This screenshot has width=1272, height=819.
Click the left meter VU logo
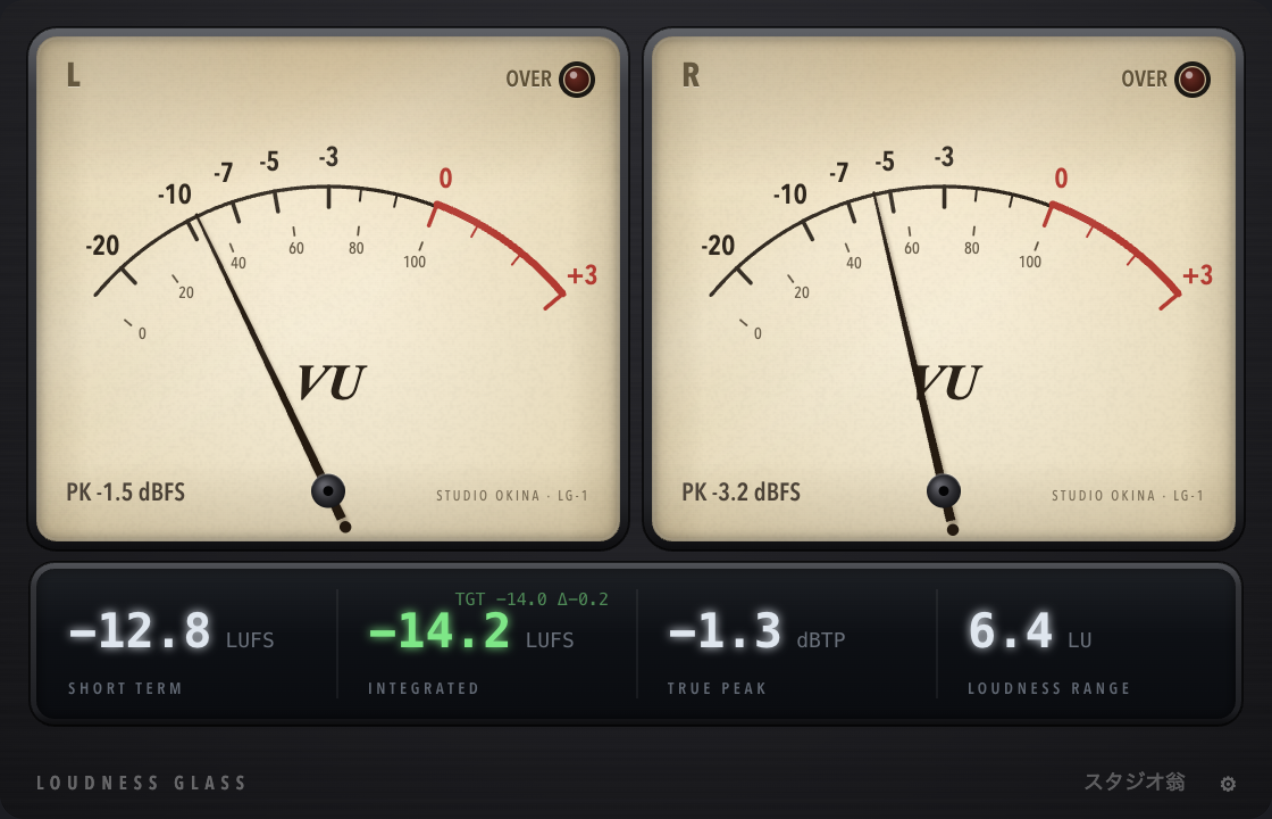coord(331,383)
